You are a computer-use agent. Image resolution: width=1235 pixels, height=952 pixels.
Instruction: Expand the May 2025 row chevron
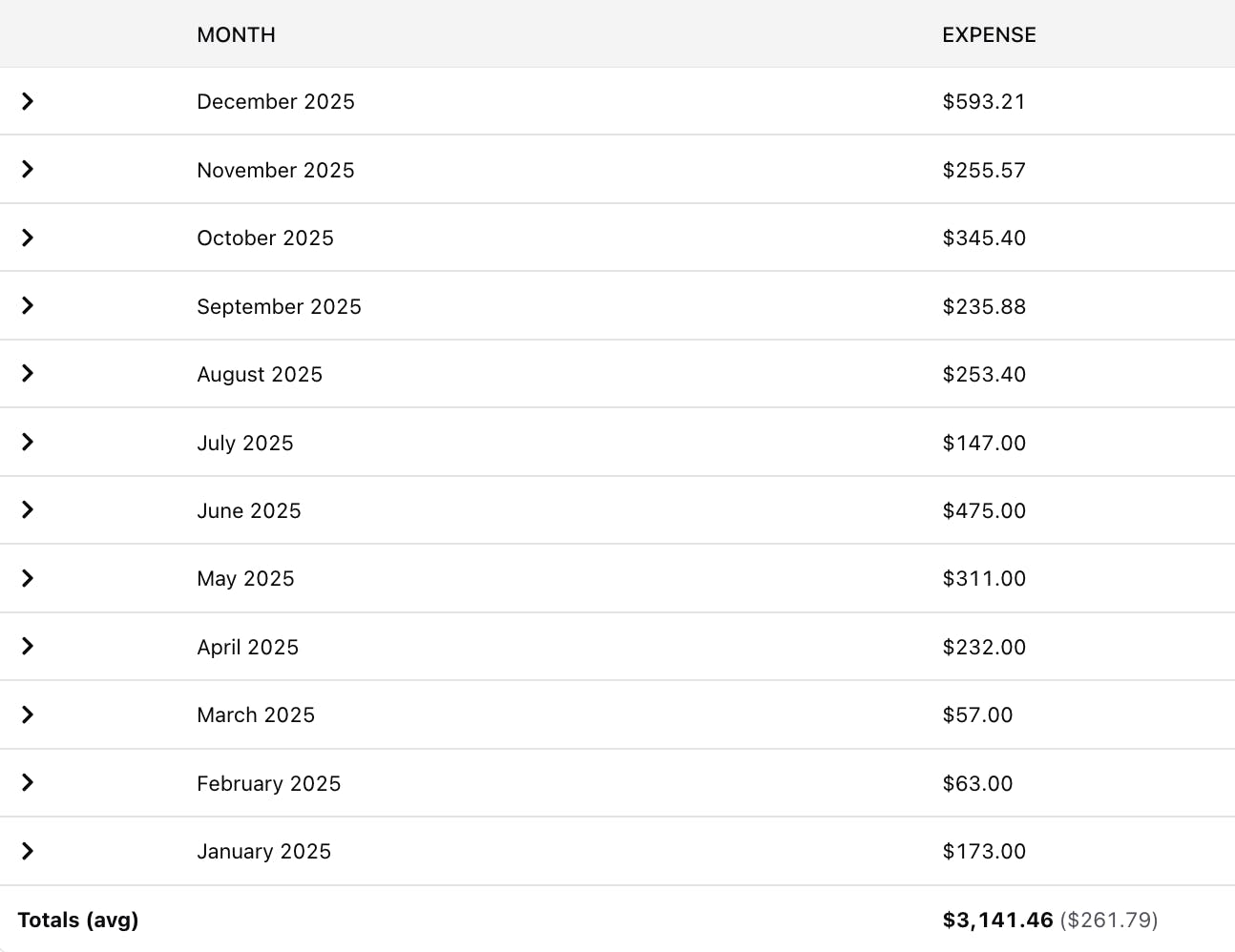click(x=28, y=578)
